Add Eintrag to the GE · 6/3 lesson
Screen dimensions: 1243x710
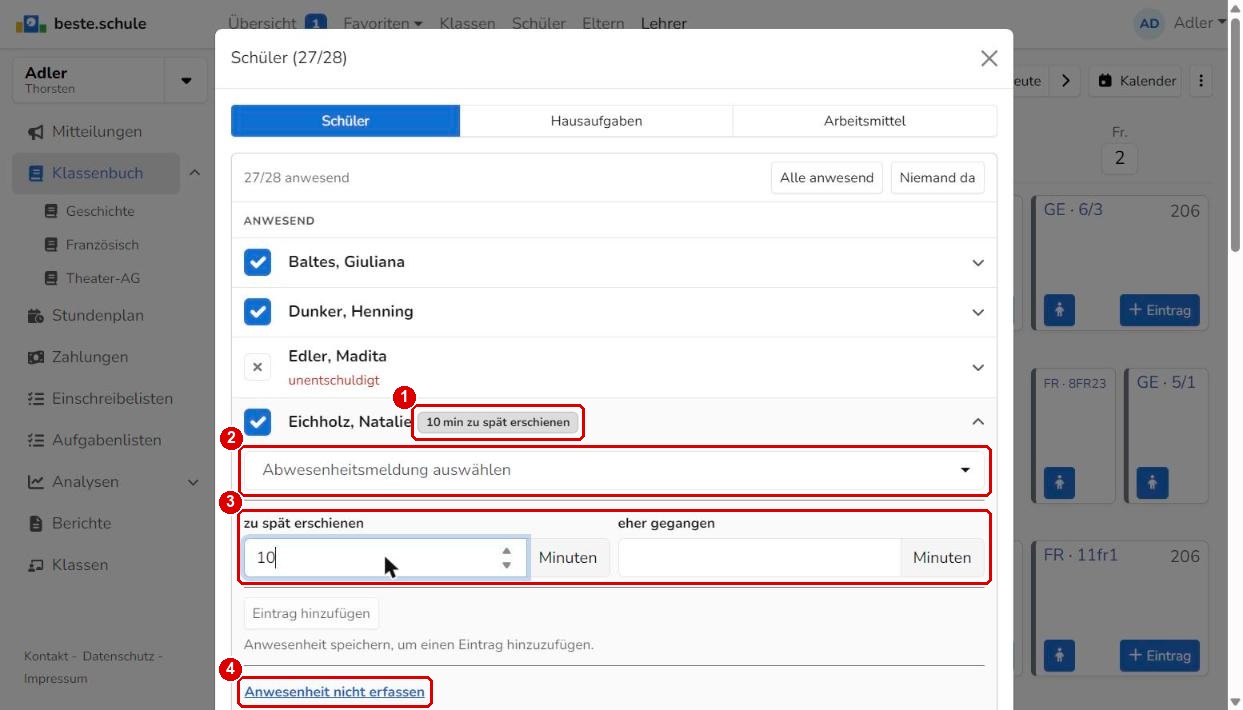(x=1159, y=310)
